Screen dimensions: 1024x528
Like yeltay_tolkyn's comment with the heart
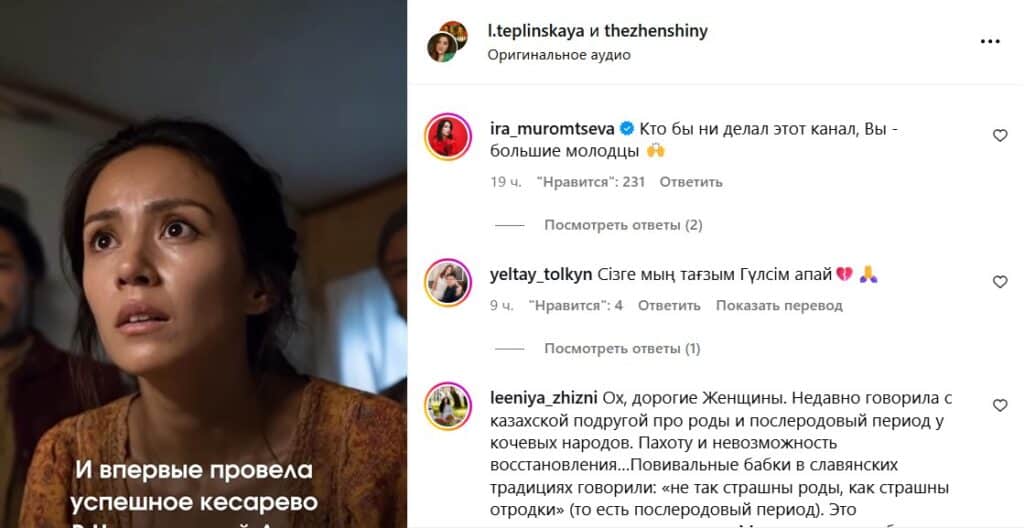click(1000, 282)
